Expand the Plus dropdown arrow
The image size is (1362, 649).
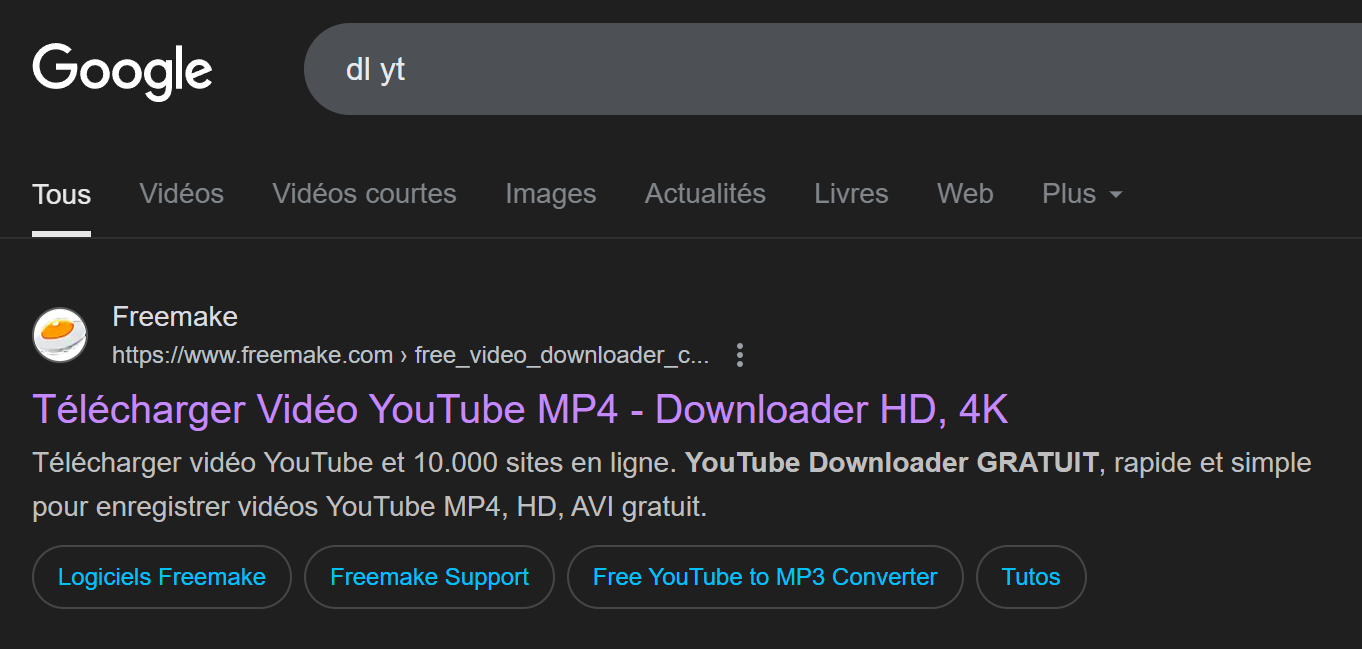pyautogui.click(x=1116, y=194)
